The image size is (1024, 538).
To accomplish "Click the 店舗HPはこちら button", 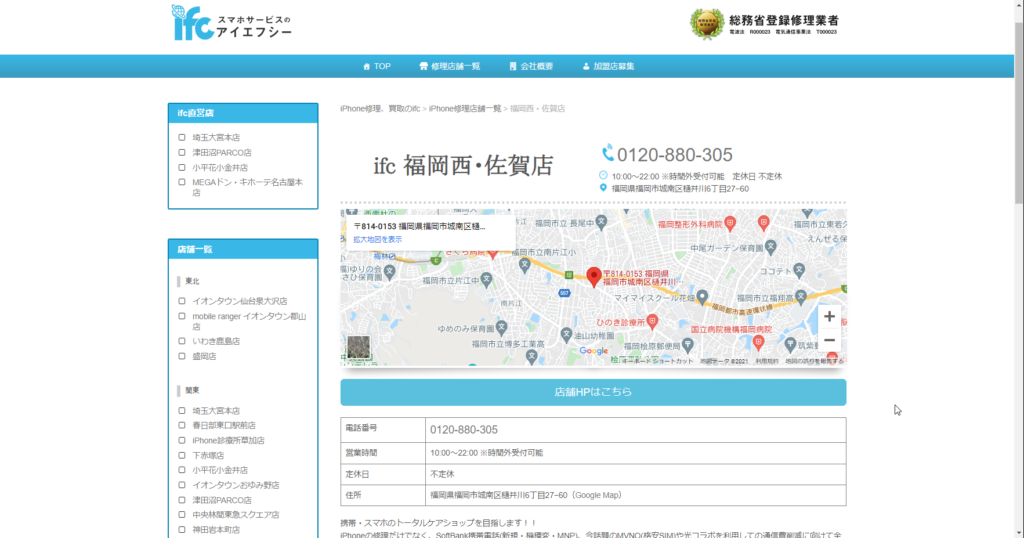I will click(x=593, y=392).
